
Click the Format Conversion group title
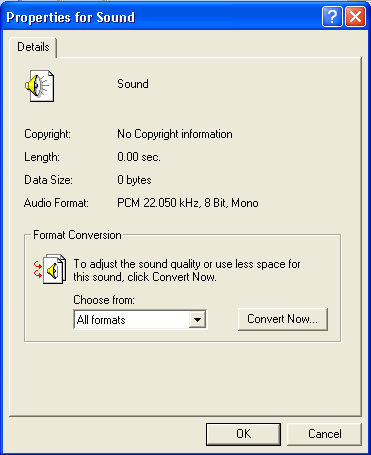pos(77,235)
